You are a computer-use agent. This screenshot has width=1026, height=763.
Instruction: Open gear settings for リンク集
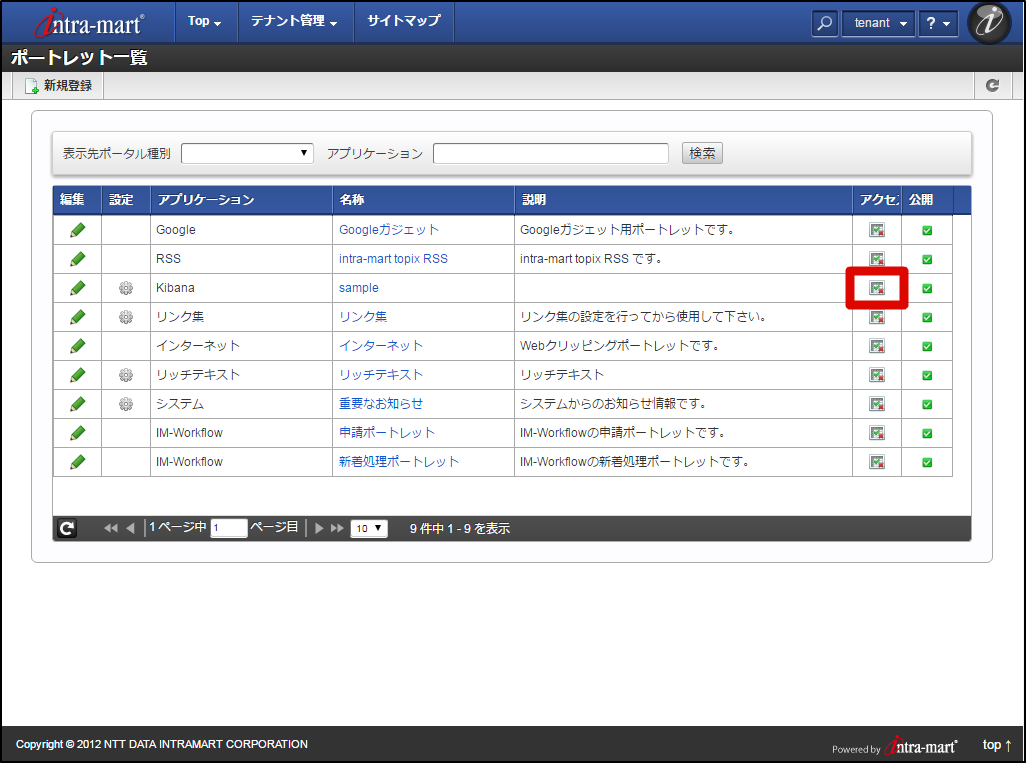[125, 316]
